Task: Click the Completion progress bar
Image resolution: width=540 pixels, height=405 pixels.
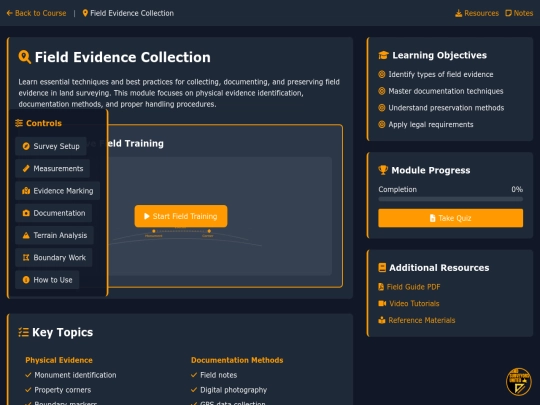Action: coord(450,199)
